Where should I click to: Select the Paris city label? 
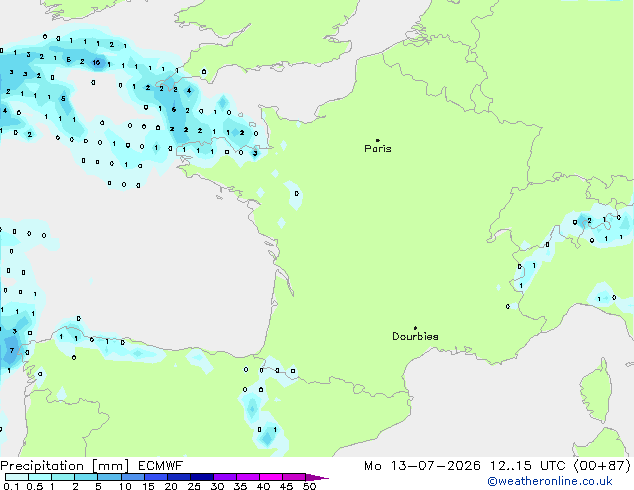[378, 149]
